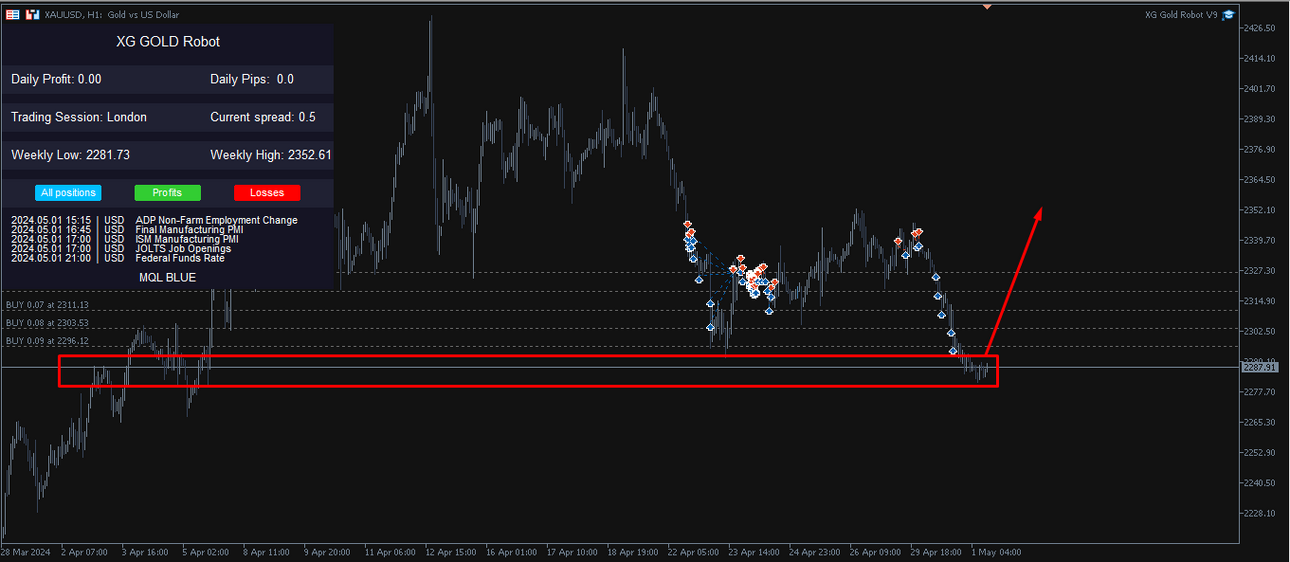The width and height of the screenshot is (1290, 562).
Task: Select the BUY 0.09 at 2296.12 order line
Action: tap(47, 341)
